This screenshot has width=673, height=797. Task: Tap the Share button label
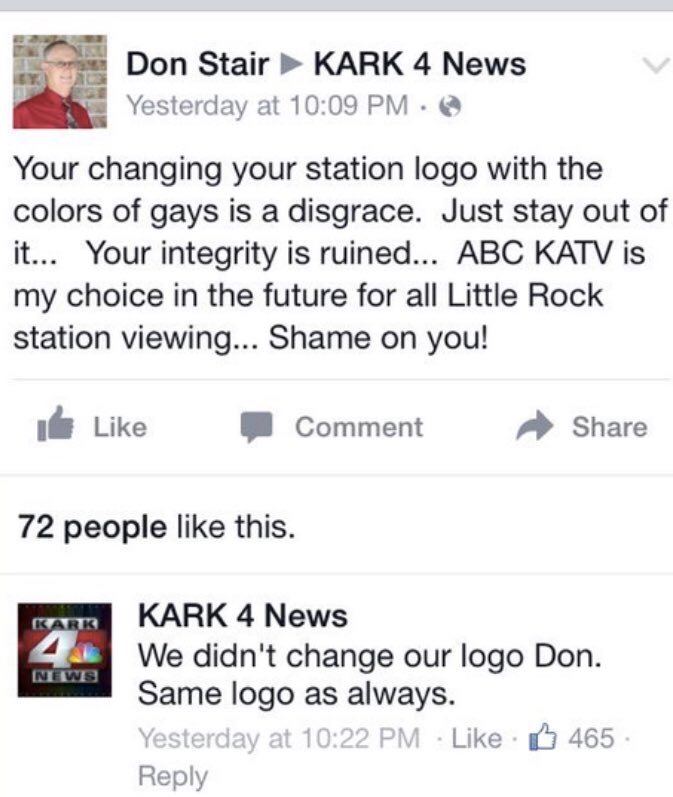(x=609, y=427)
